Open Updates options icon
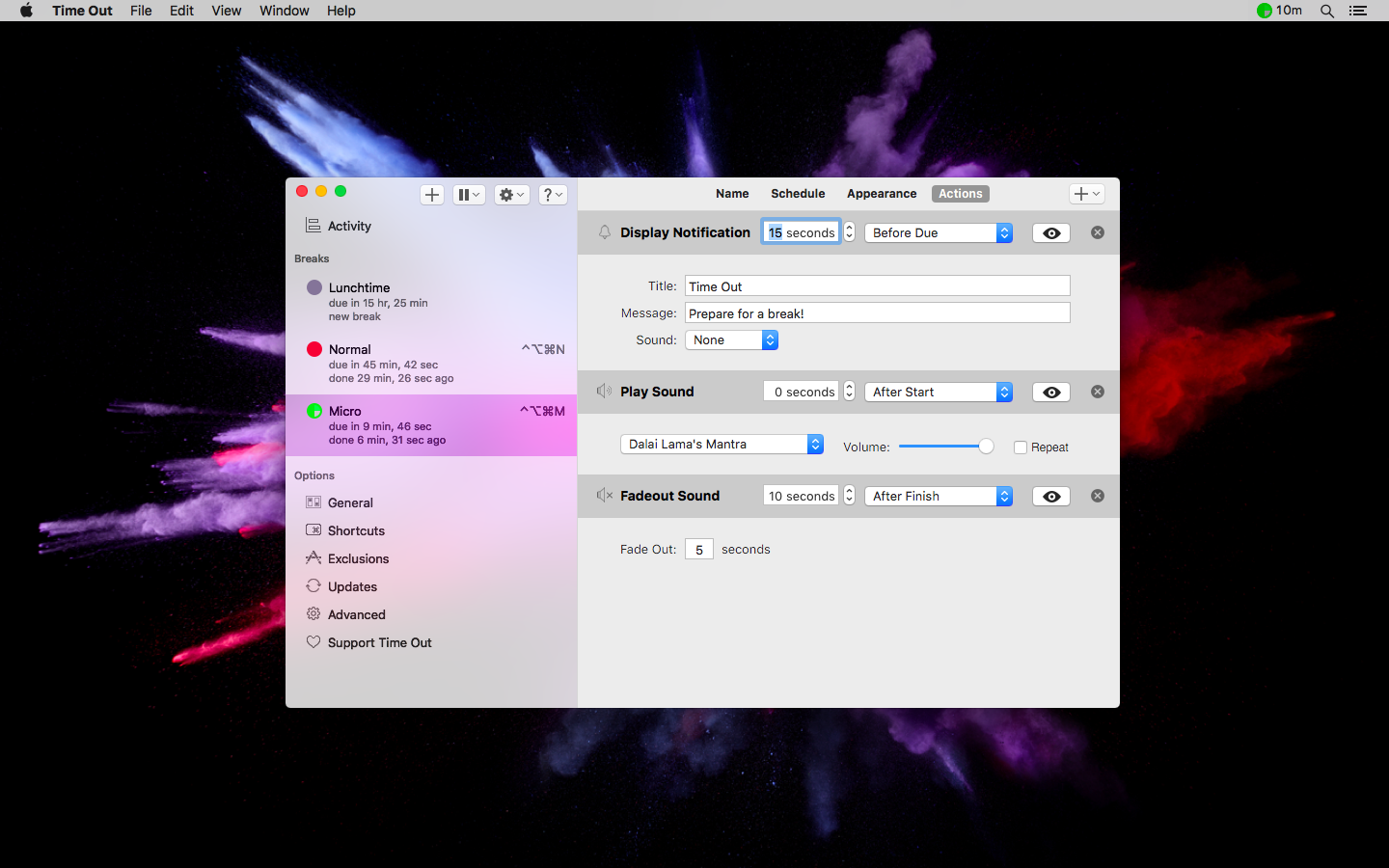 (x=313, y=585)
